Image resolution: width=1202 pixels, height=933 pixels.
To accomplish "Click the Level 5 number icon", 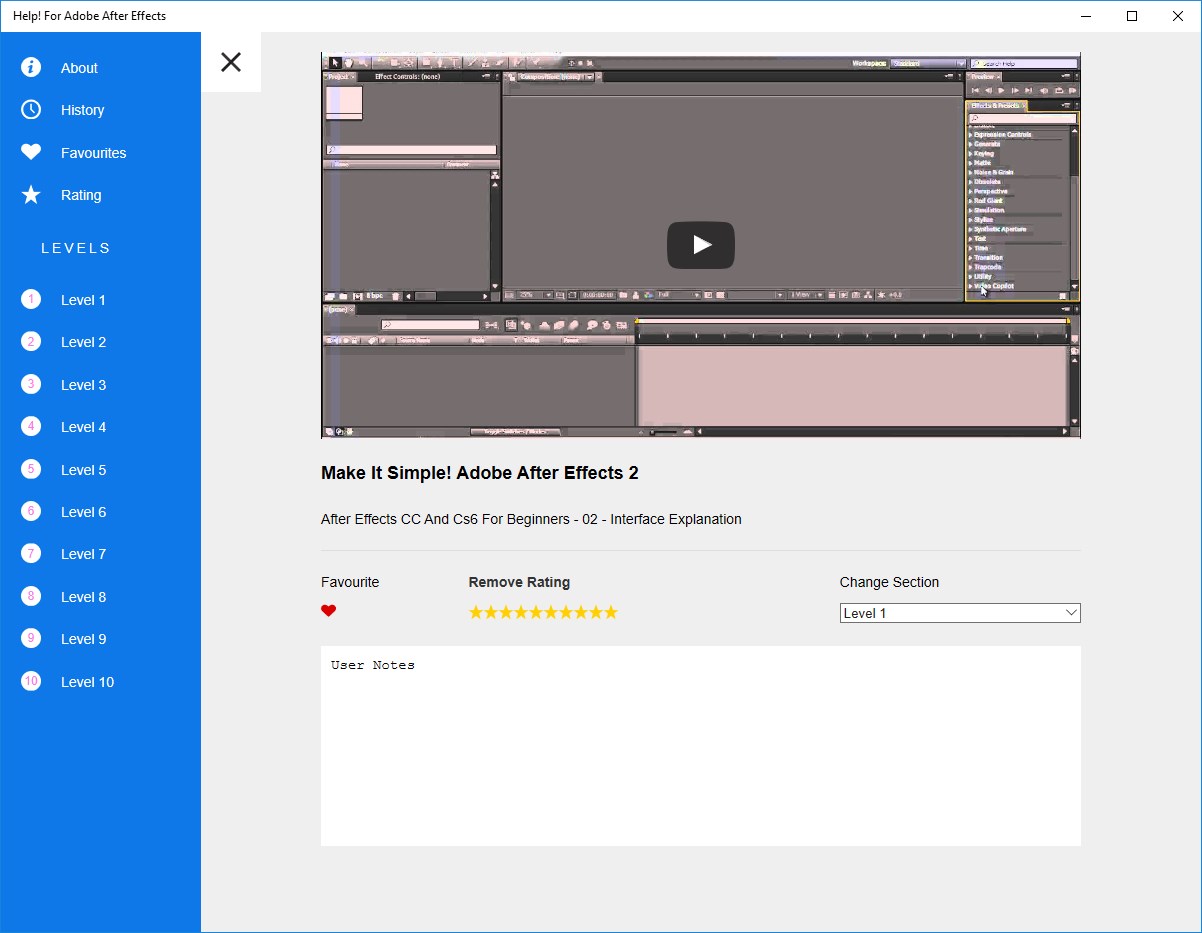I will pos(31,469).
